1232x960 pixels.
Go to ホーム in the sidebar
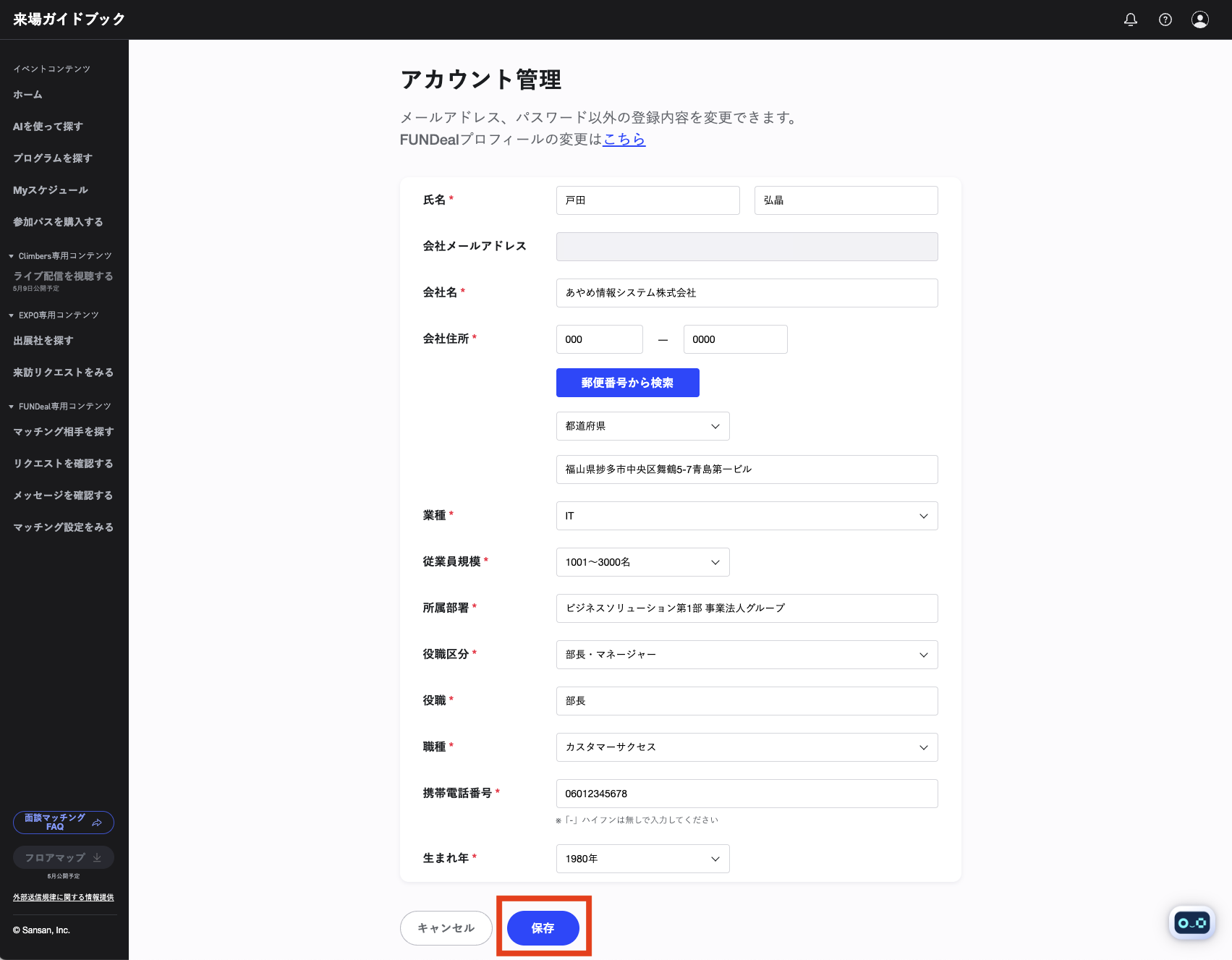27,95
